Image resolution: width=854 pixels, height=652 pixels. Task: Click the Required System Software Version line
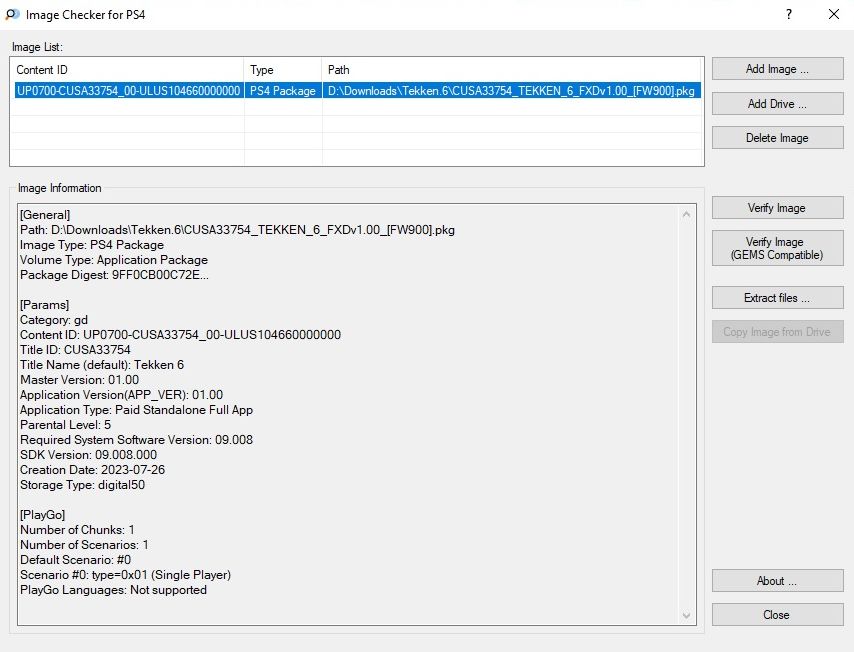click(x=137, y=440)
